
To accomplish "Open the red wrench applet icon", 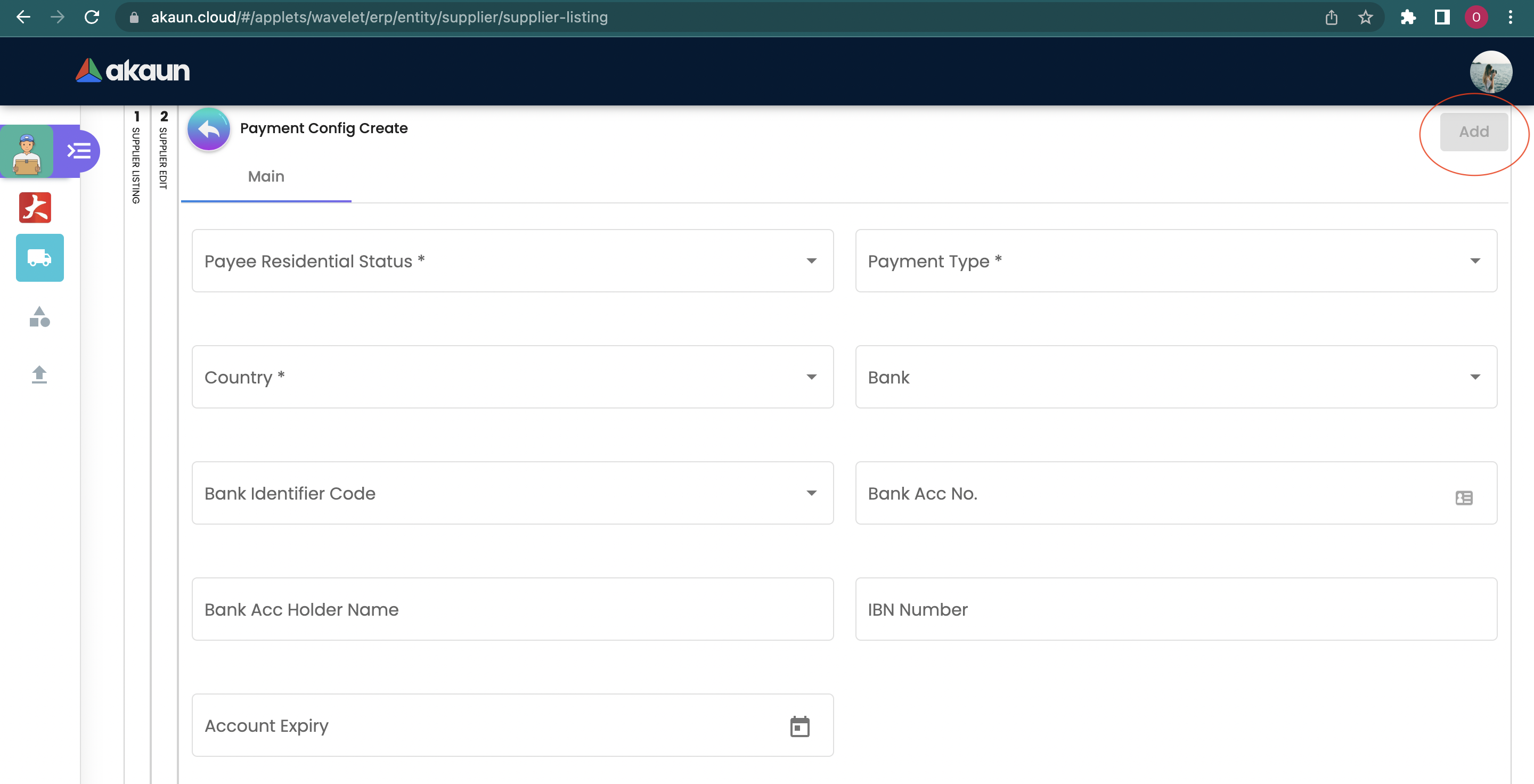I will pos(35,208).
